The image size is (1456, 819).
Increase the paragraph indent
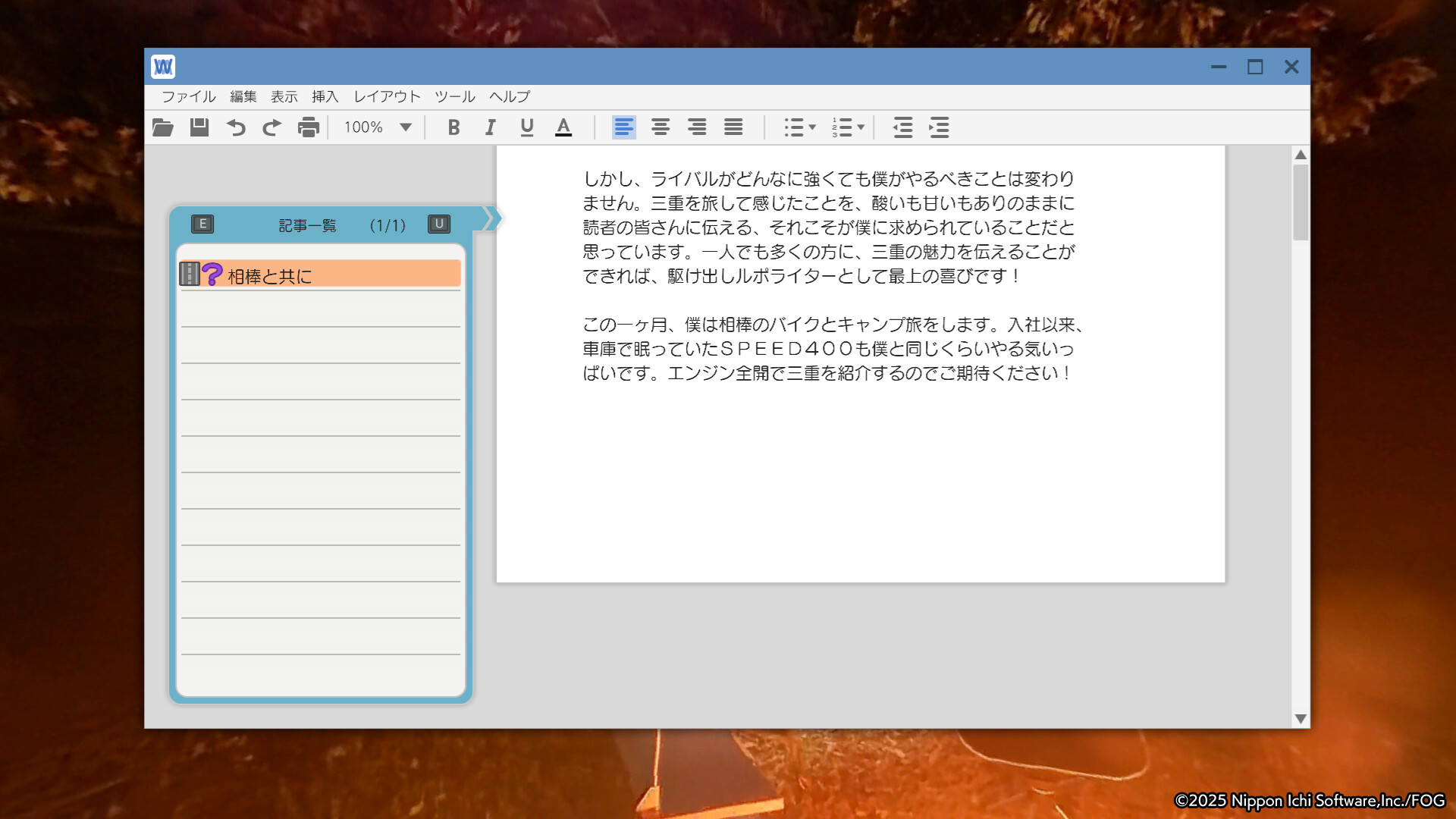coord(939,128)
